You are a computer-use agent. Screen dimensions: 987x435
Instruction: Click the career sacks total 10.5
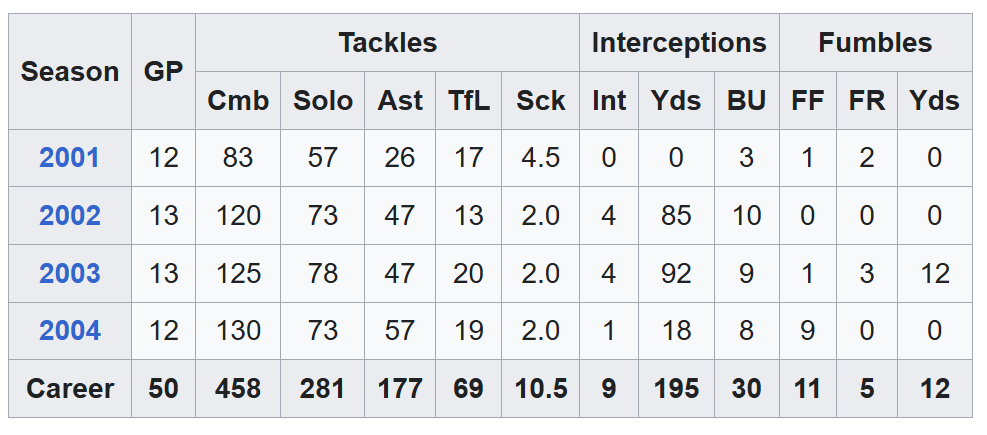(x=541, y=388)
